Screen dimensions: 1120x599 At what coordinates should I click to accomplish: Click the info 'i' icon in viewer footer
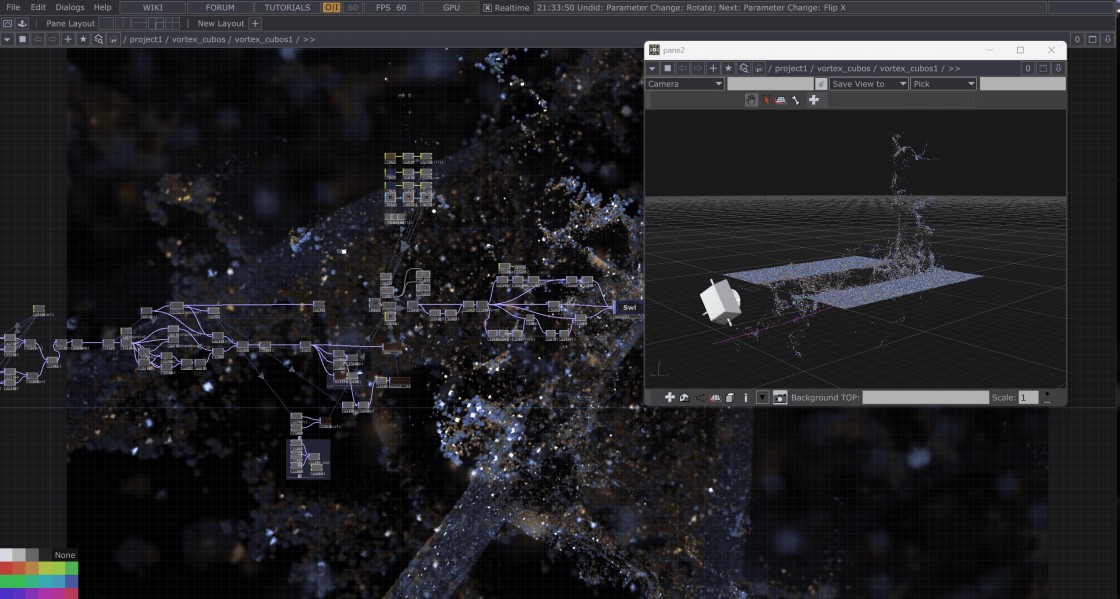(746, 397)
